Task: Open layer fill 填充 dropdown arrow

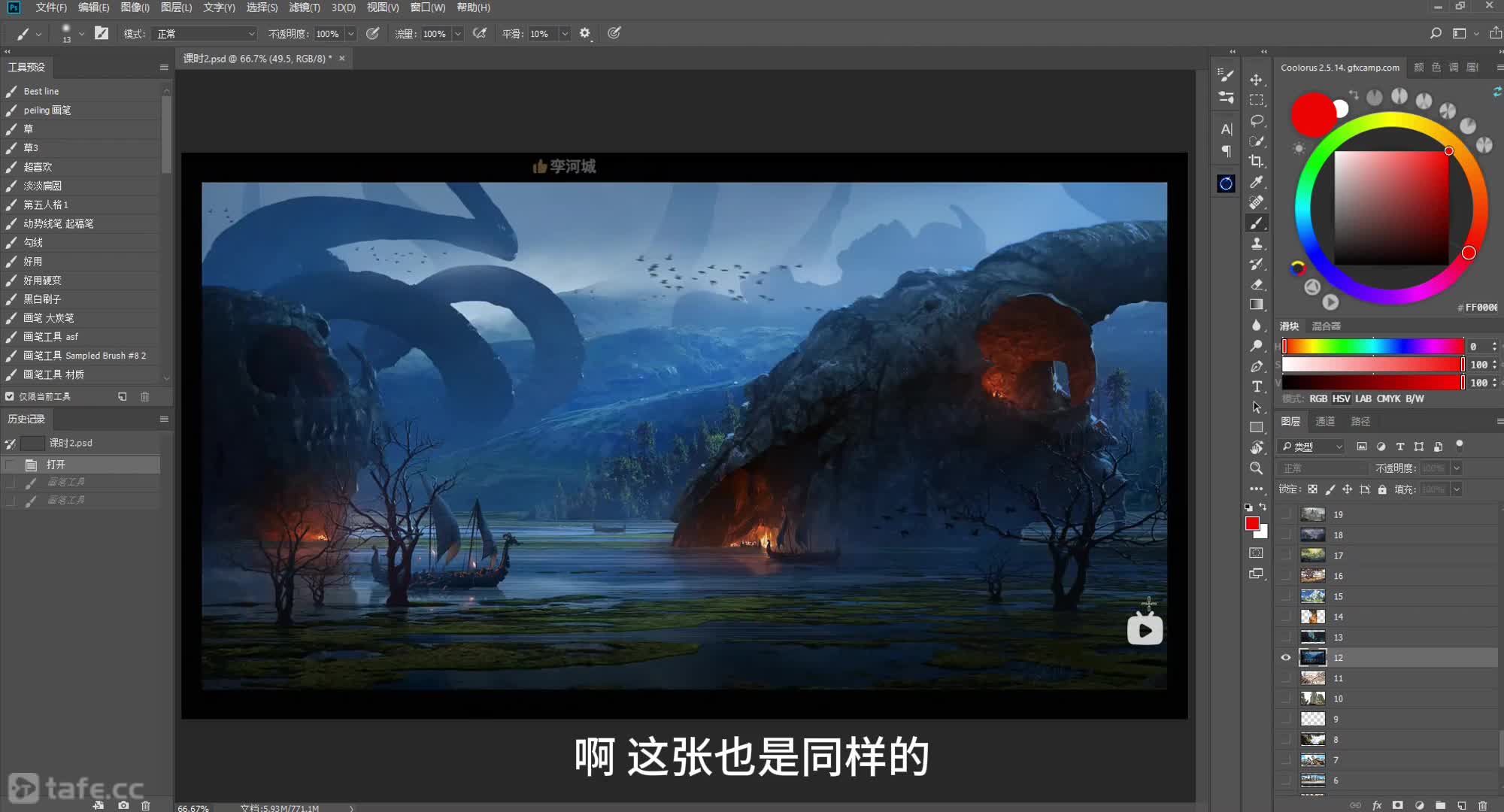Action: click(1457, 489)
